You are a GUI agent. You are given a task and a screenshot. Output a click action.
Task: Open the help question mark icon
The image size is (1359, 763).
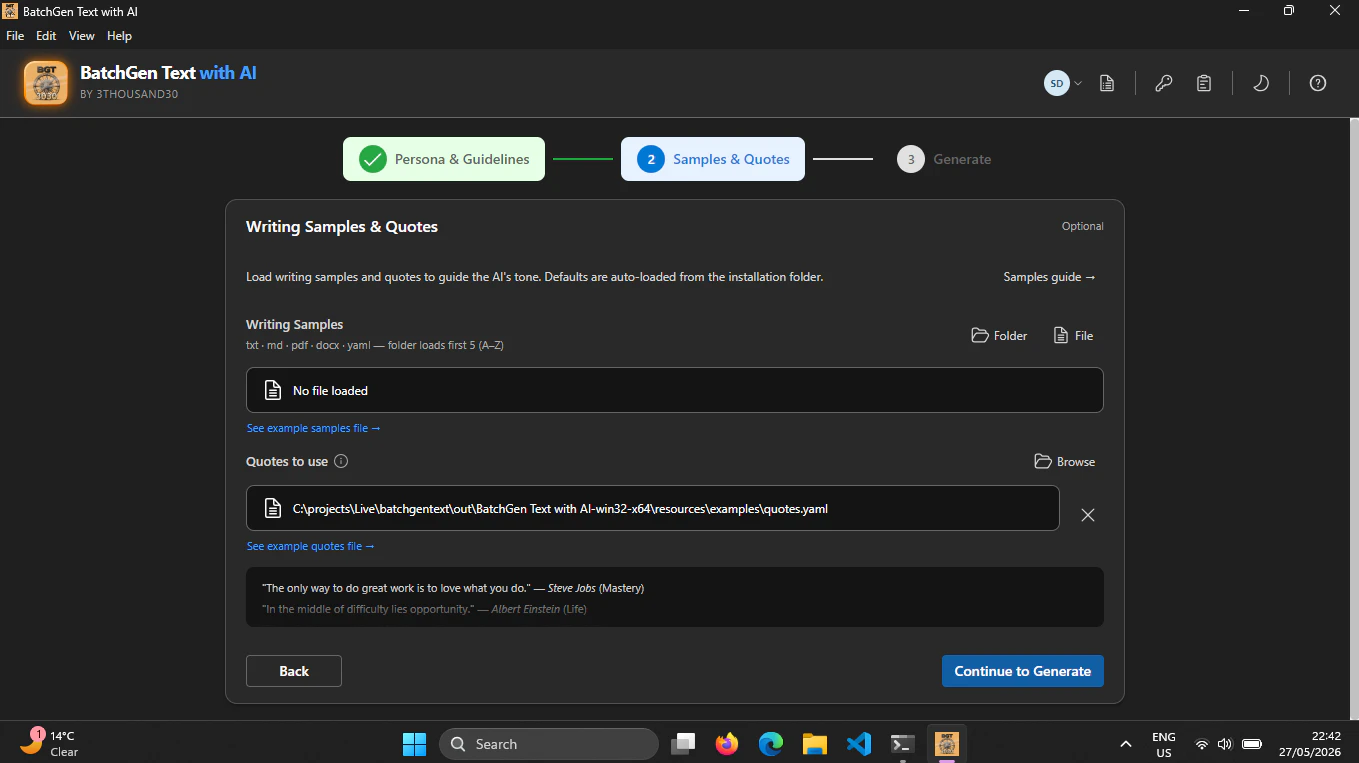coord(1318,83)
